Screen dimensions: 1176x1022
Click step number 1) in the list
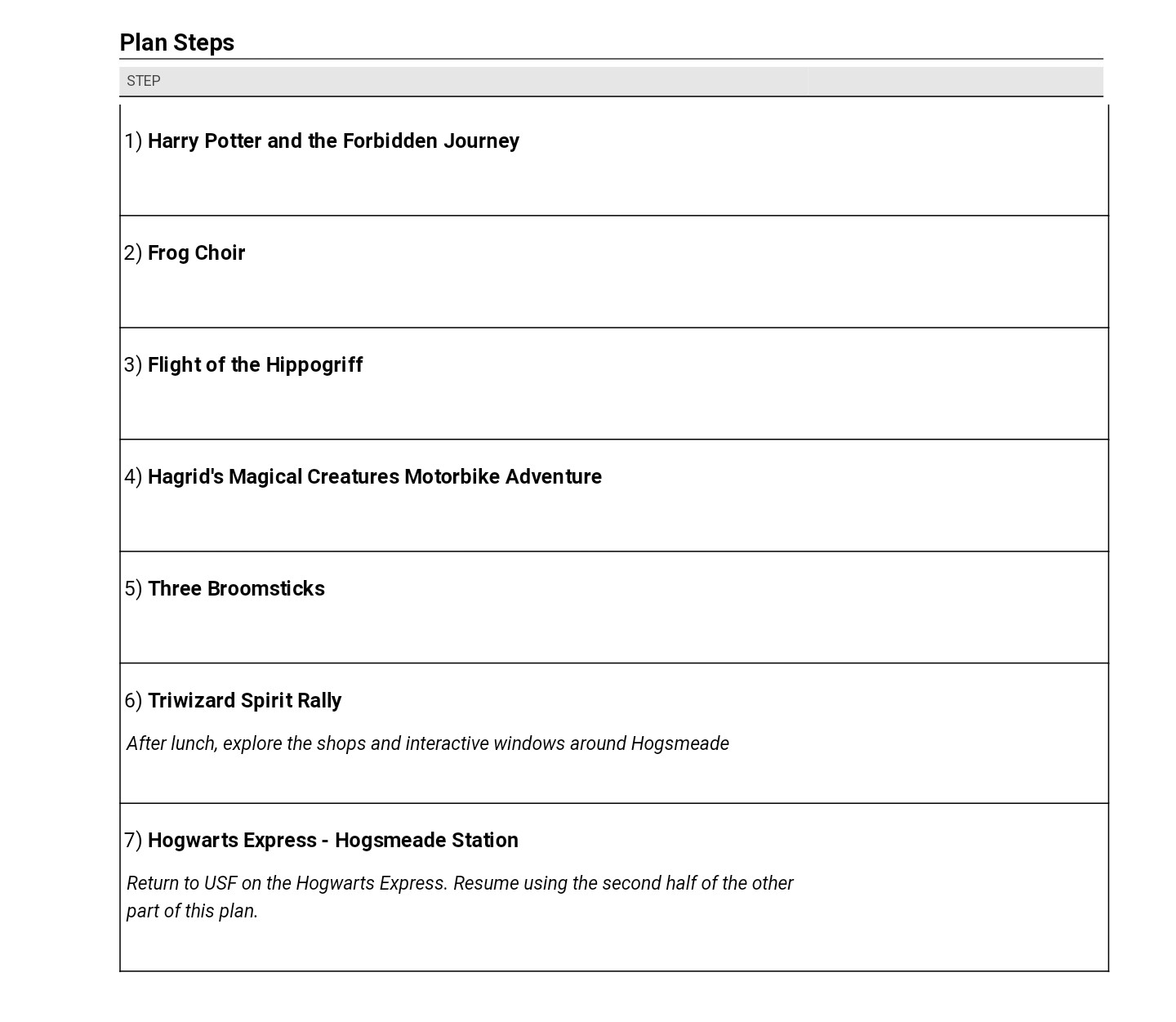point(133,141)
